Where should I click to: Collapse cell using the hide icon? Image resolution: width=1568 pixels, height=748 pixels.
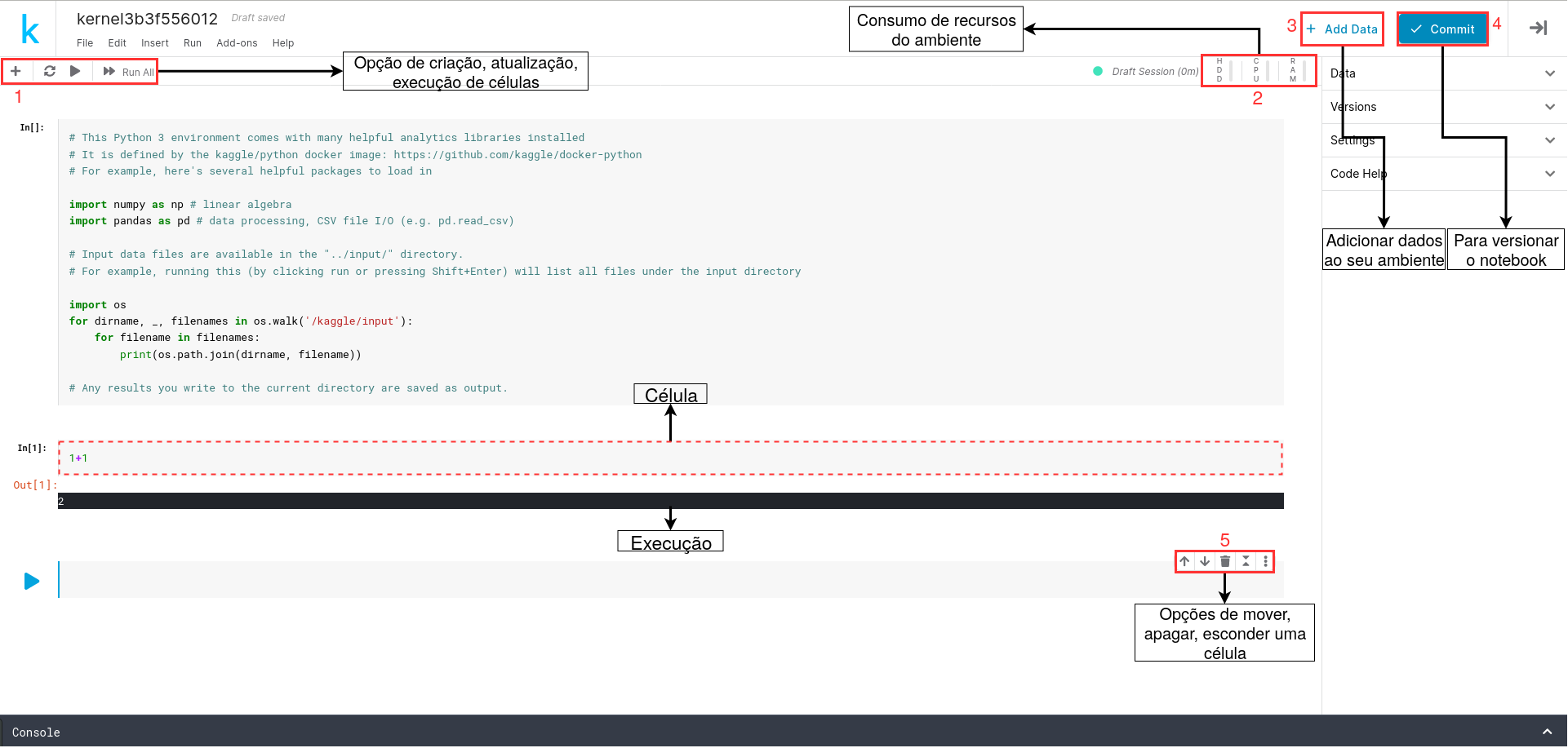click(1246, 561)
